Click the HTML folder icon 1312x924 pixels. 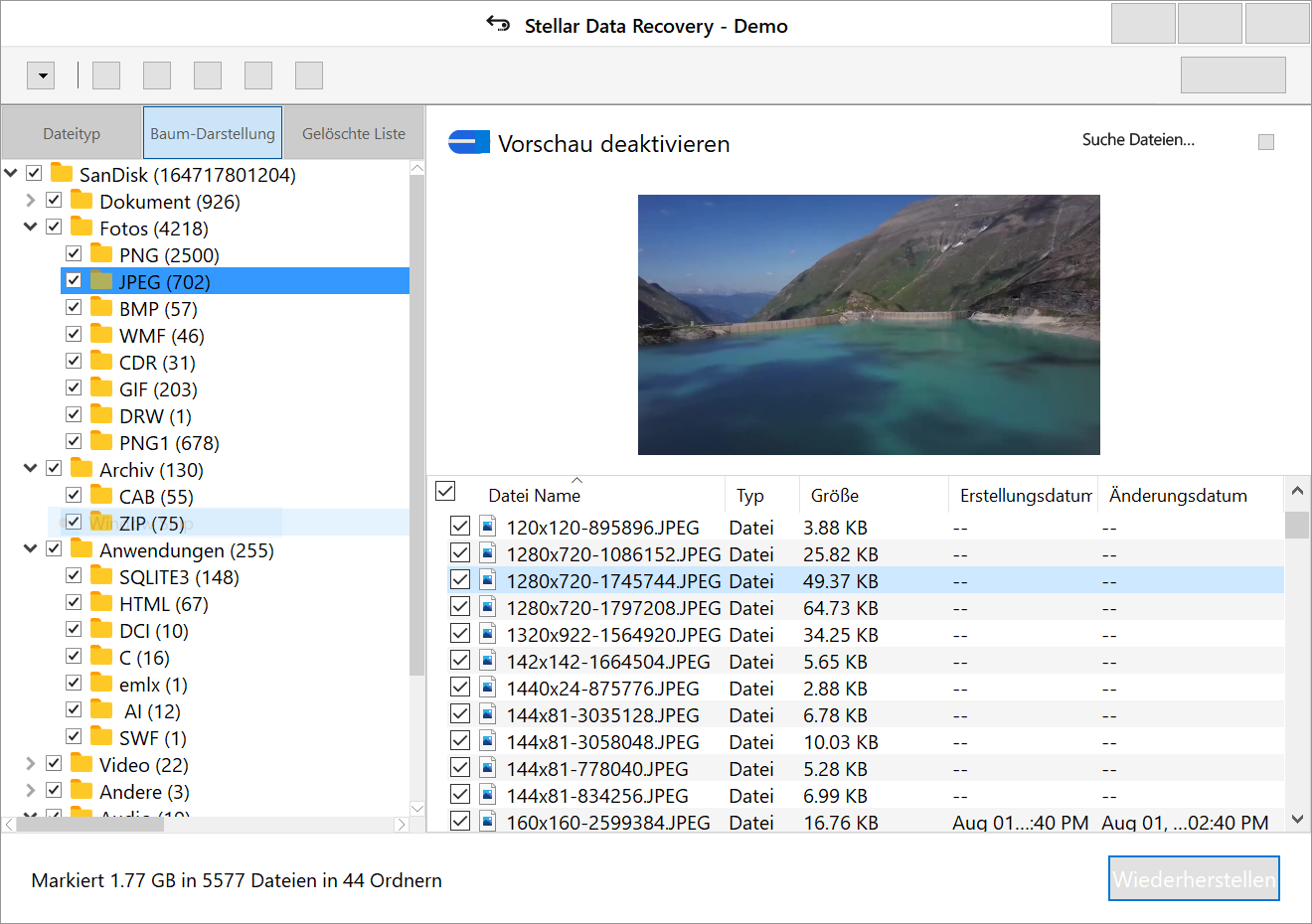pos(101,602)
